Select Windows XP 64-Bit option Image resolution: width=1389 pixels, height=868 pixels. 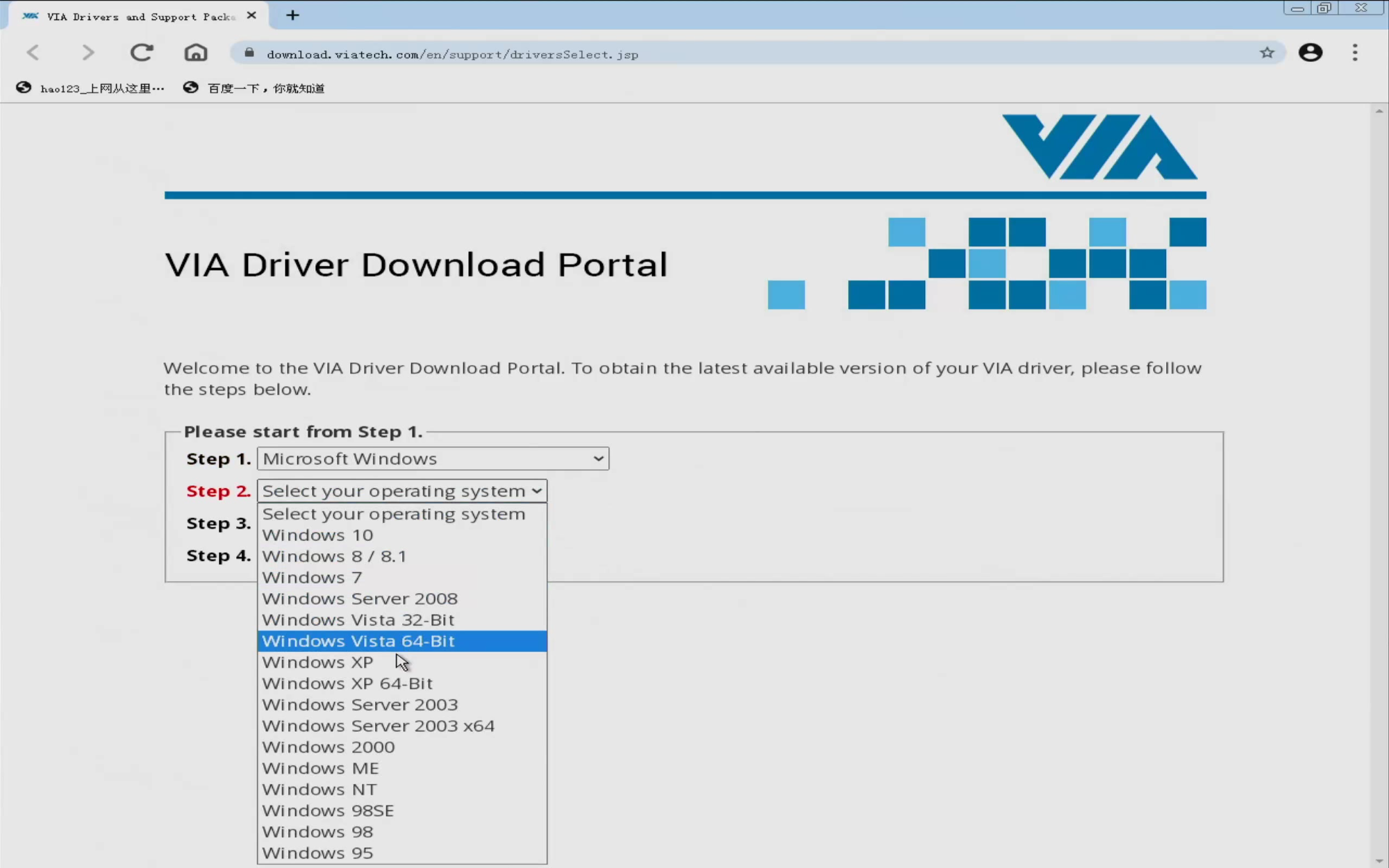[x=402, y=684]
